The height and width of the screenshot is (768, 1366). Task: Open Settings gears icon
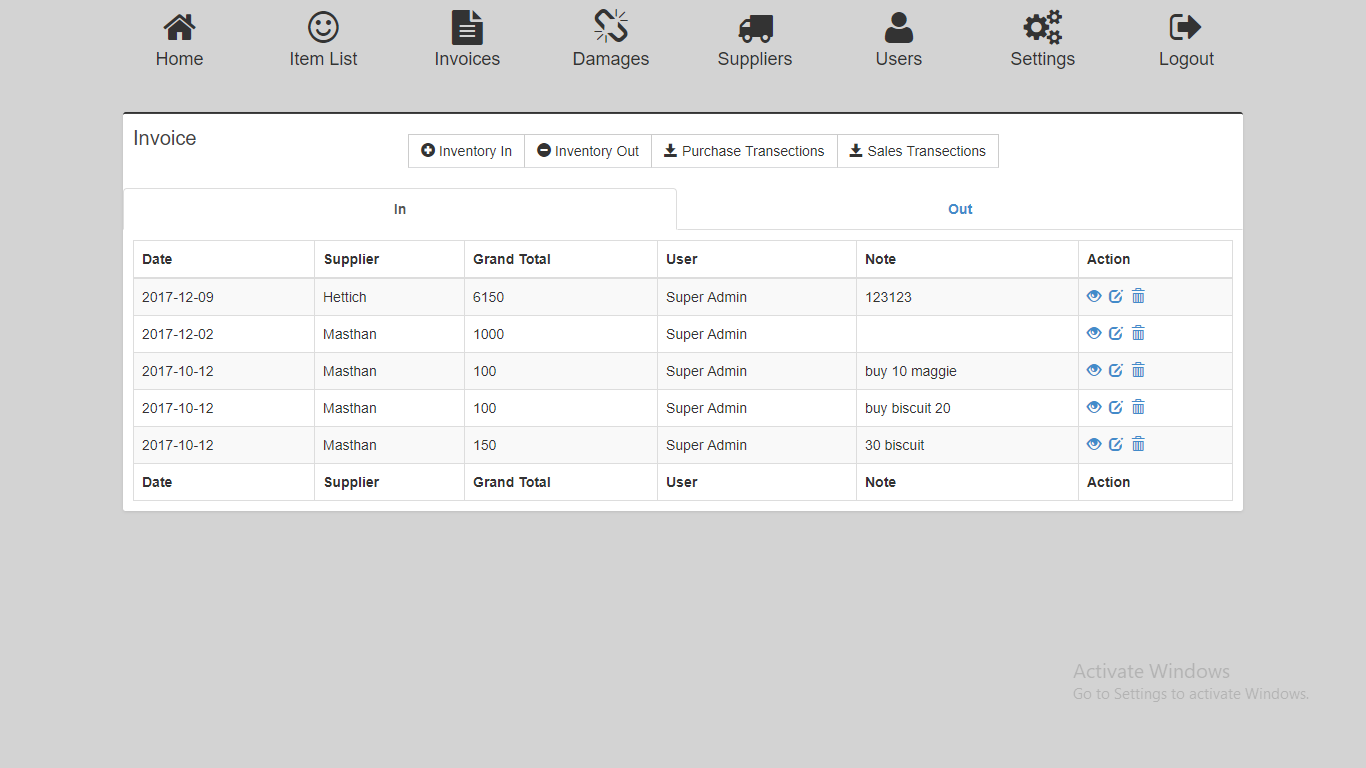(1042, 28)
